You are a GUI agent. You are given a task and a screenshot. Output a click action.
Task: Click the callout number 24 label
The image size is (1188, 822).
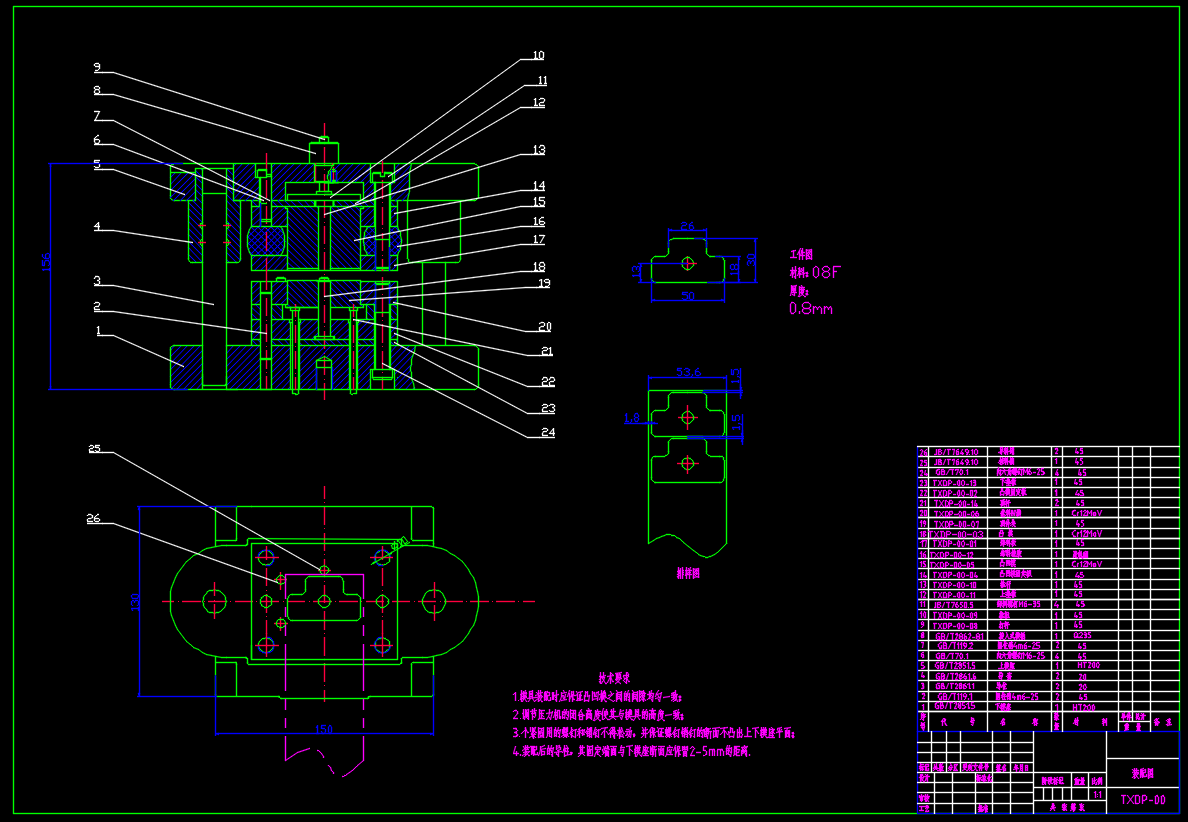[543, 433]
